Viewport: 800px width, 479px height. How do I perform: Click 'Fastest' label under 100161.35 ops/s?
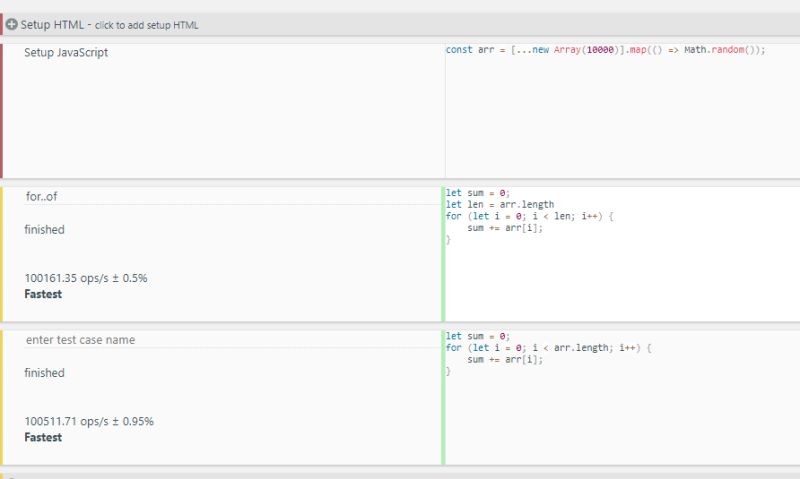tap(43, 294)
